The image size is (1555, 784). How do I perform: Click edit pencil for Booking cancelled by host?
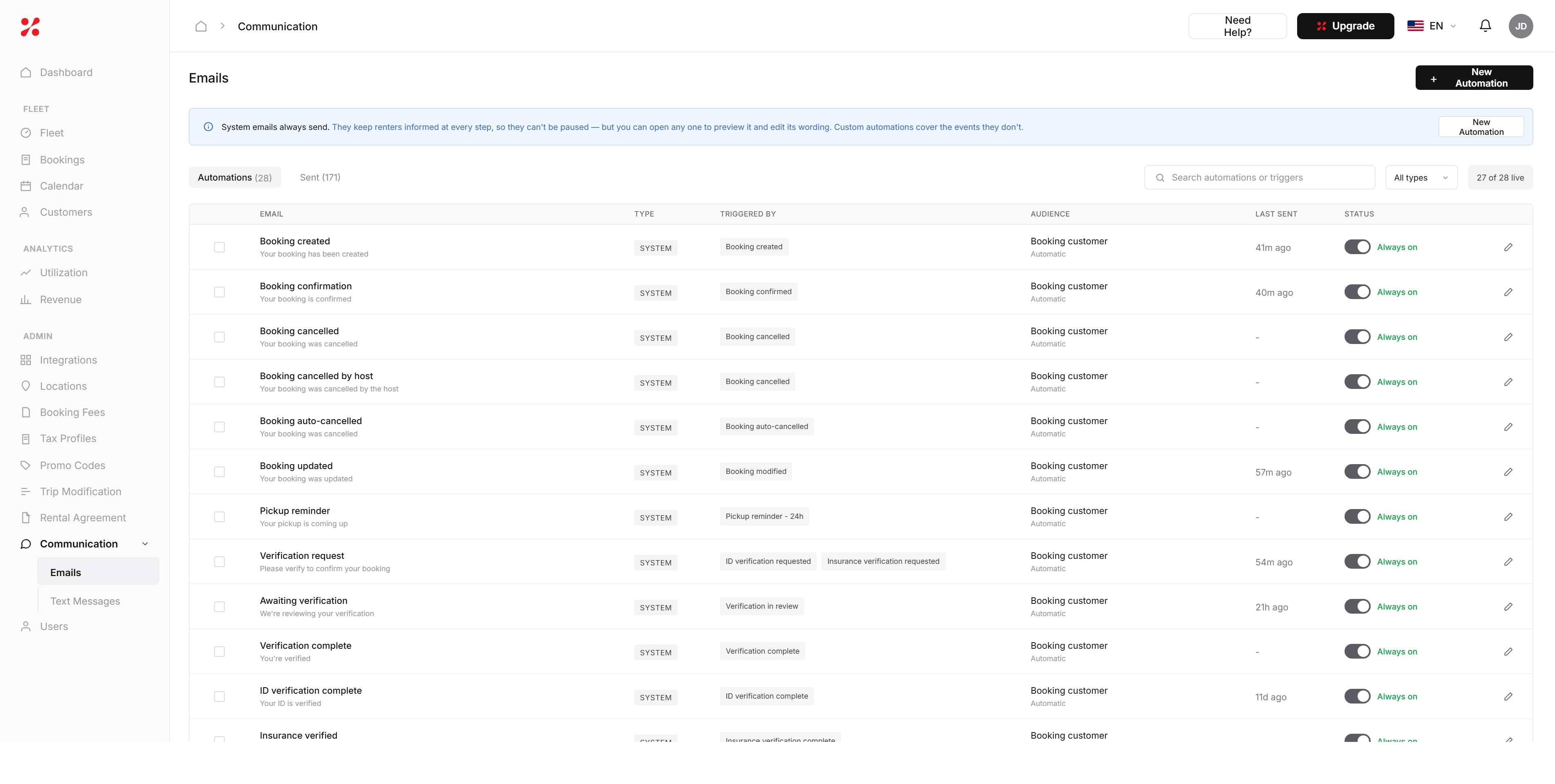coord(1508,382)
